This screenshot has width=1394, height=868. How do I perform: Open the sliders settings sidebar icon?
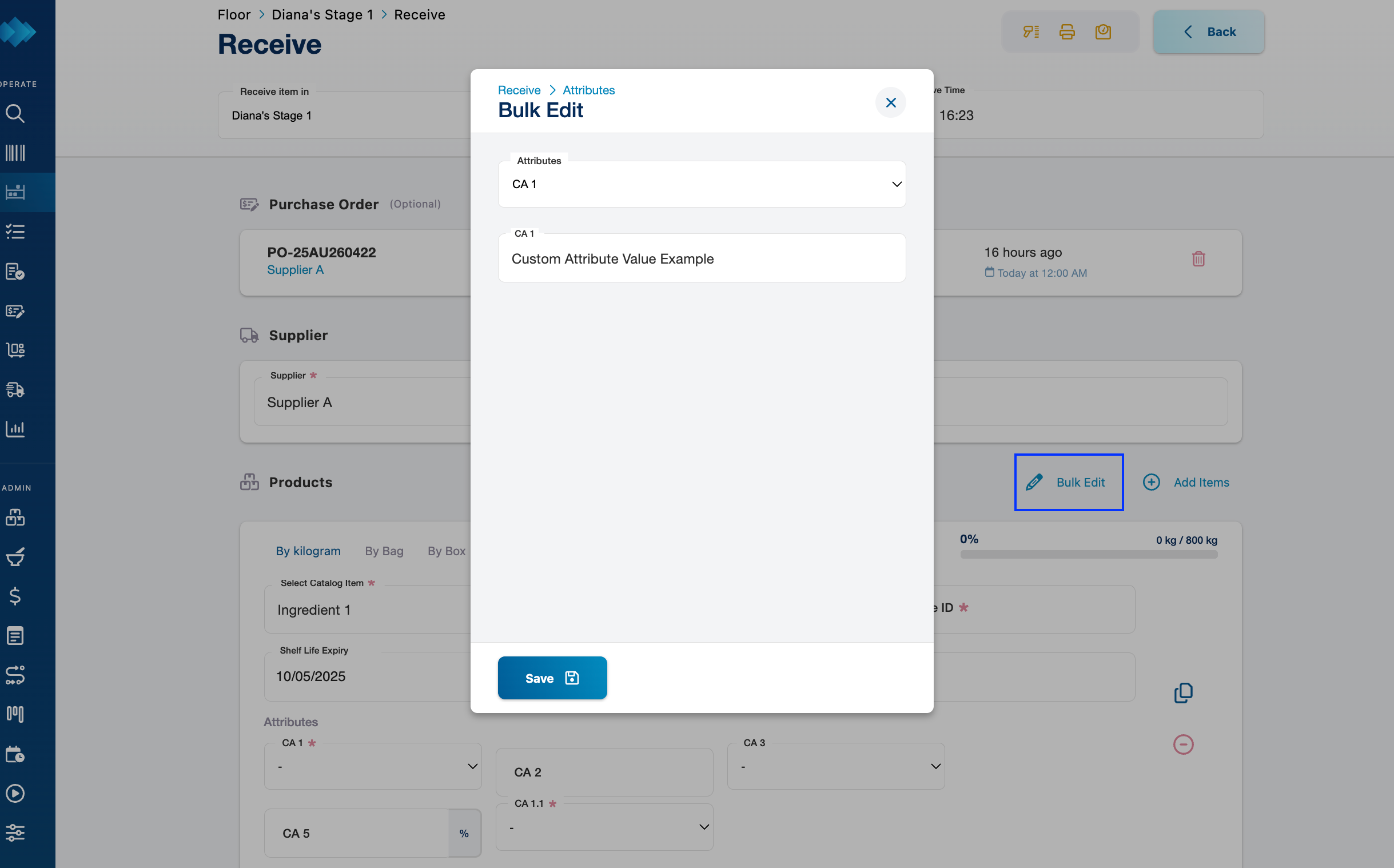(x=15, y=832)
